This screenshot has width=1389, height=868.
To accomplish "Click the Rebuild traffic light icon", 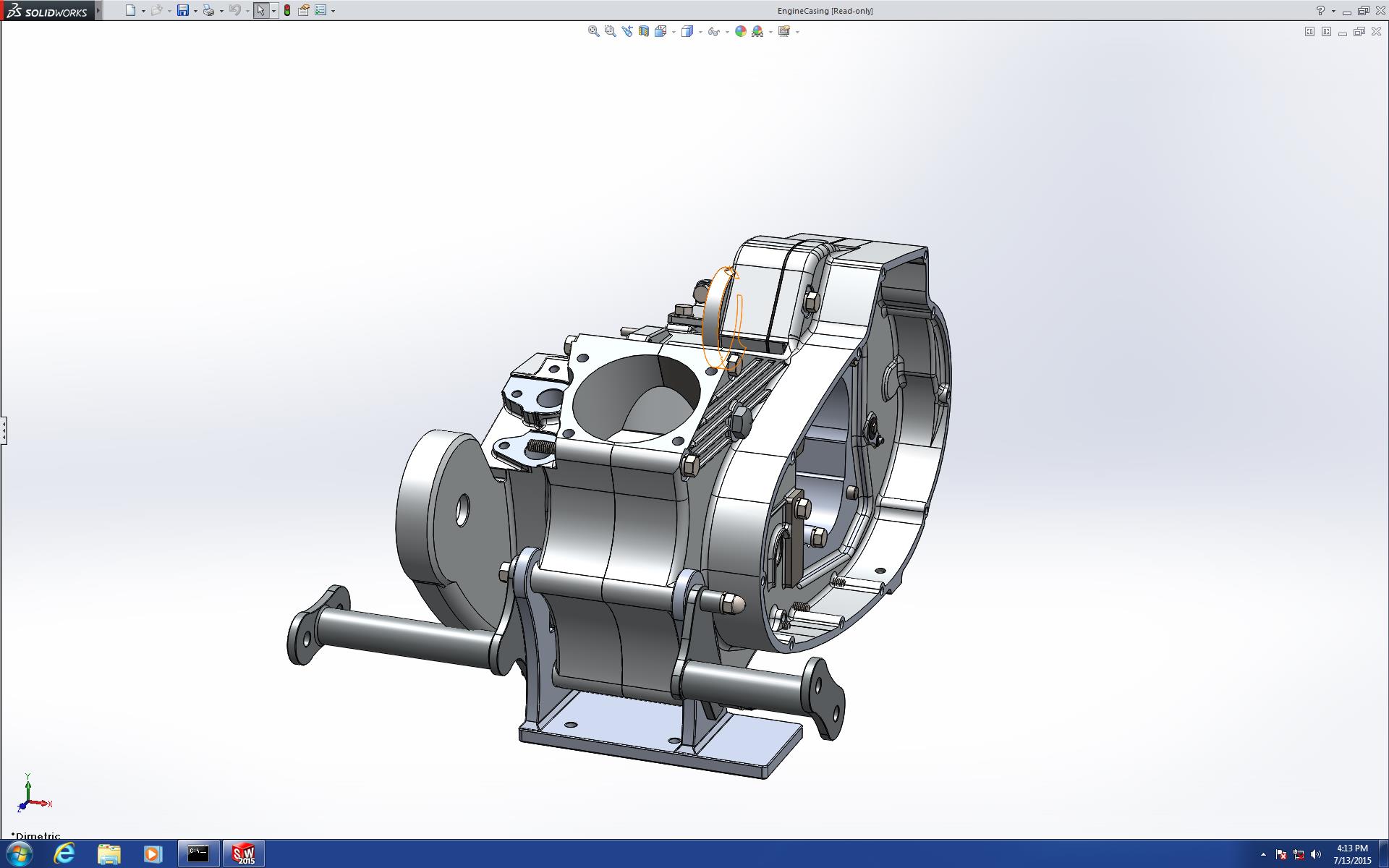I will (x=287, y=10).
